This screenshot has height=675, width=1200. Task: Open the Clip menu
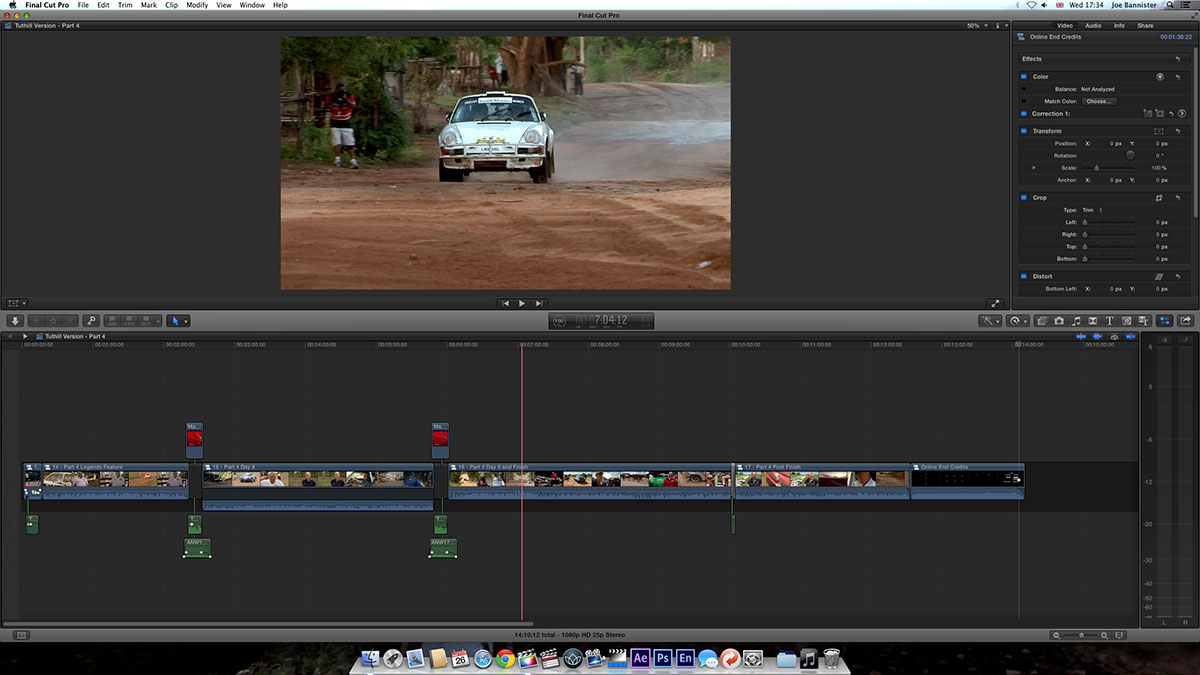172,5
